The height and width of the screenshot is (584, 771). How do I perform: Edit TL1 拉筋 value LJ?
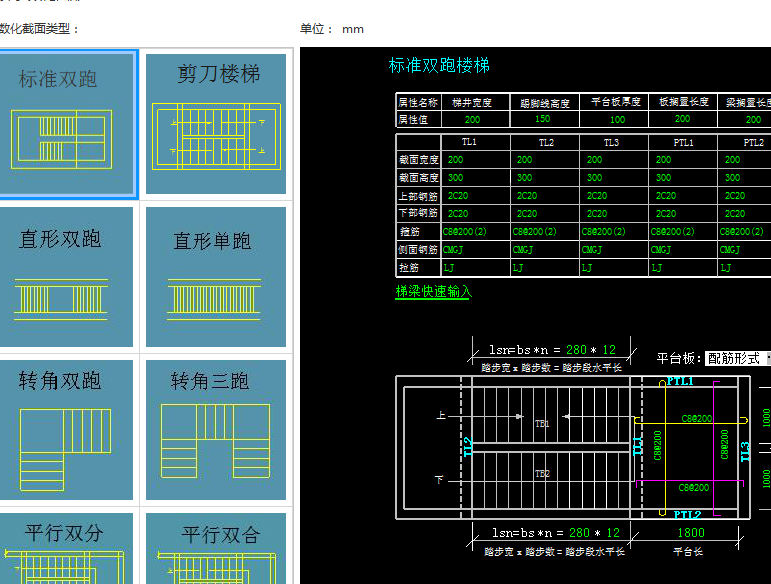tap(448, 268)
